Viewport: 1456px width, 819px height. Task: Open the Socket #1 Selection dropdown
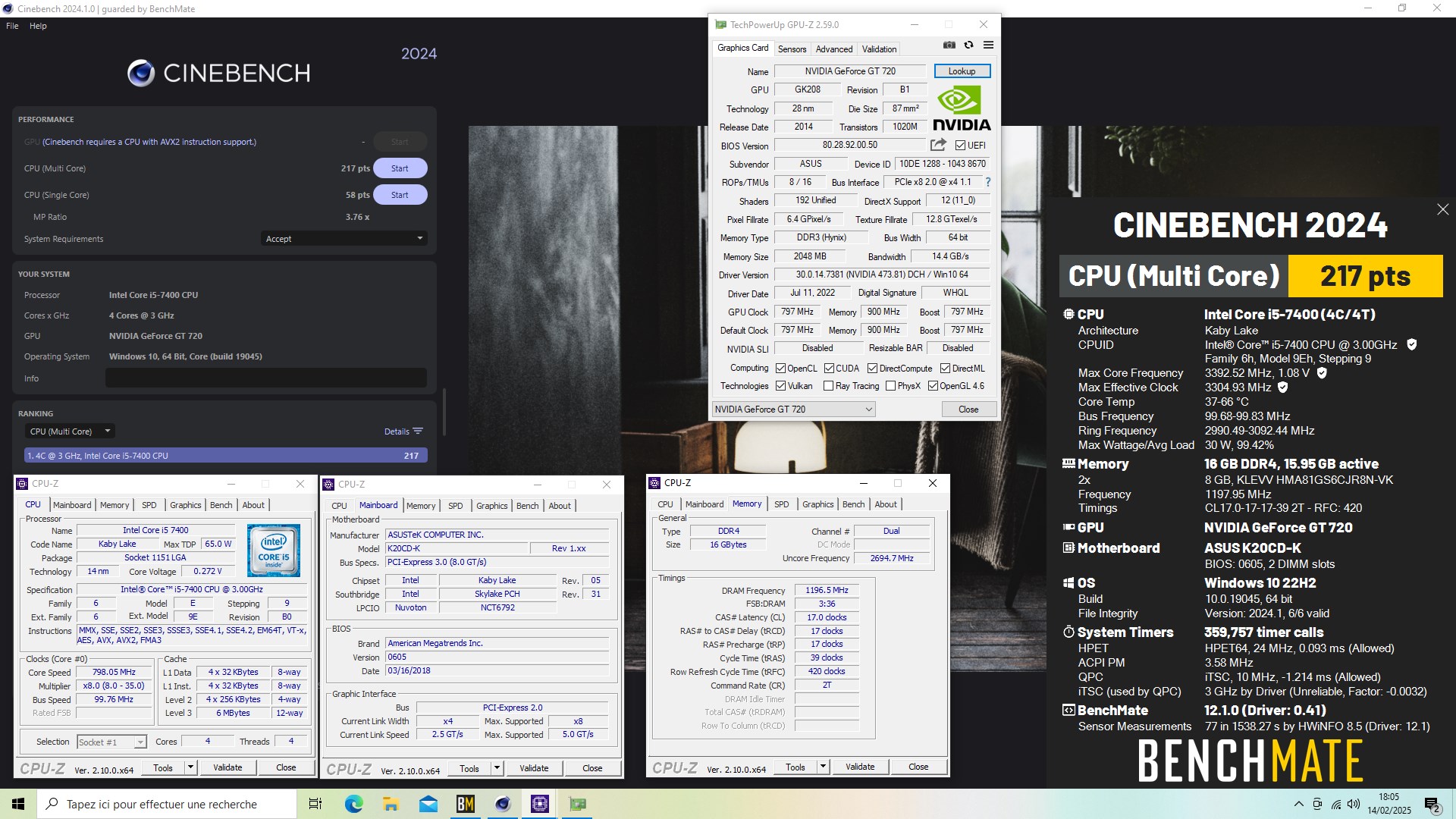click(111, 742)
